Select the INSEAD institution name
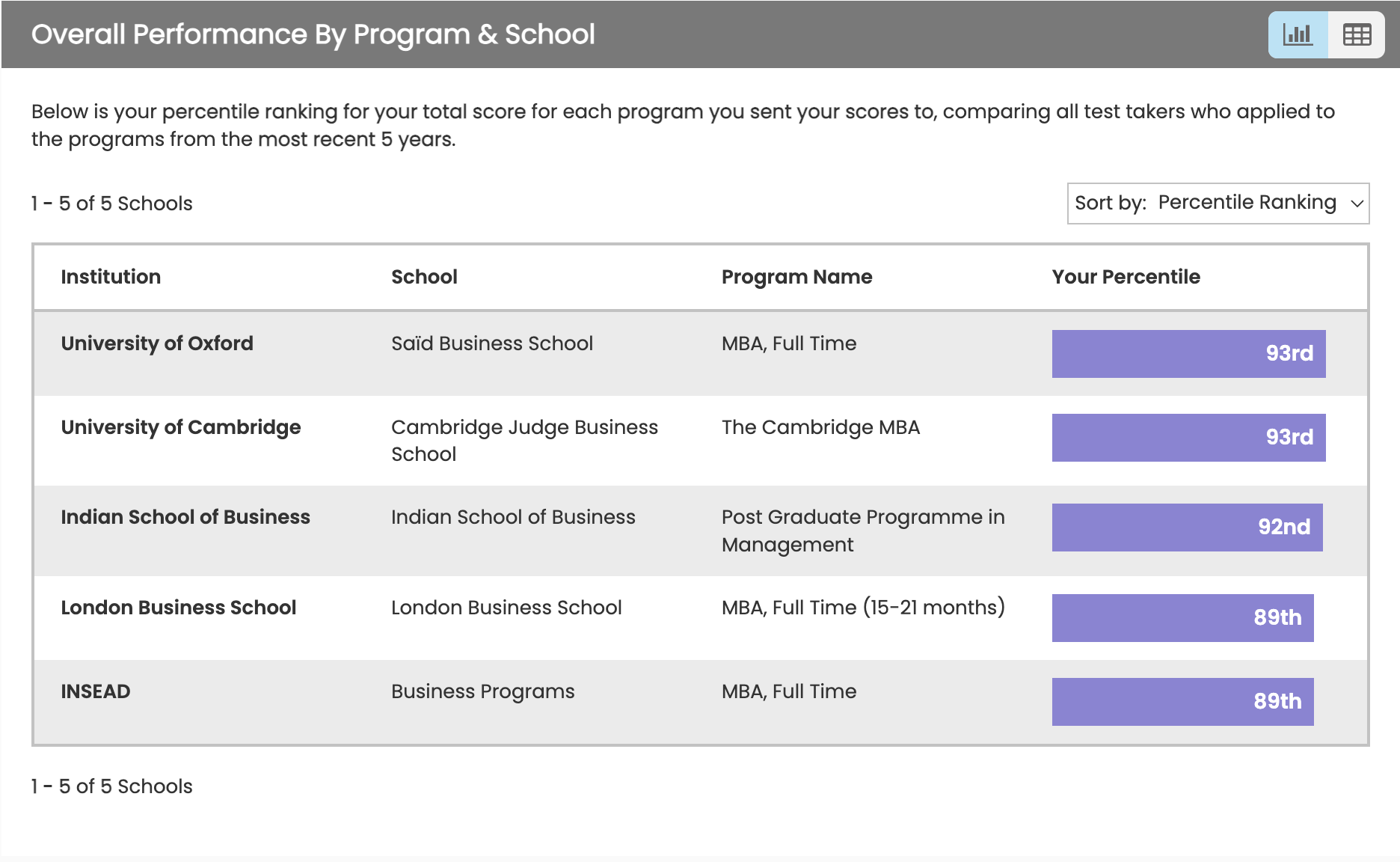 [96, 691]
